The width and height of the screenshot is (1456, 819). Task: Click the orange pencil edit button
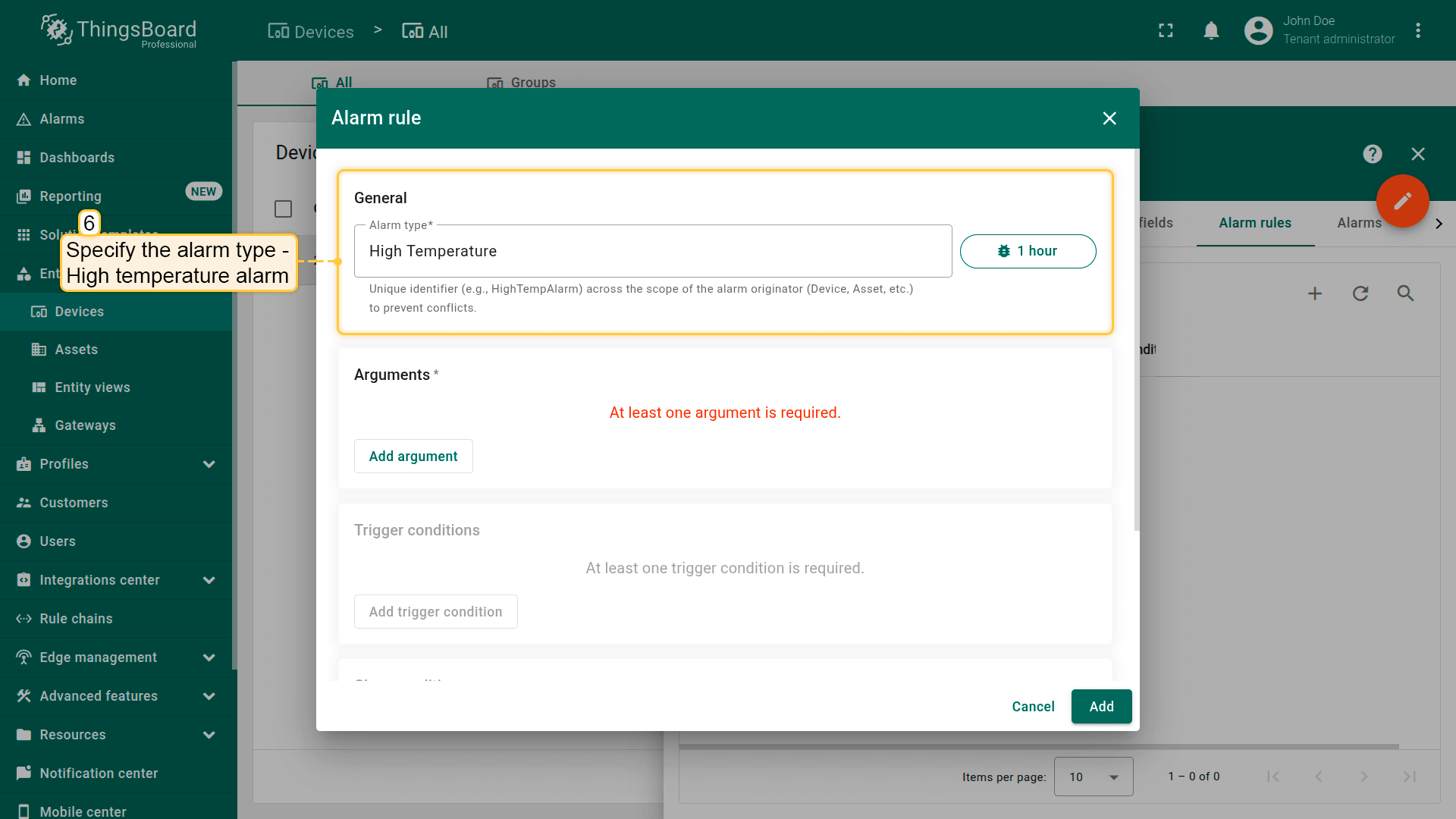tap(1402, 201)
